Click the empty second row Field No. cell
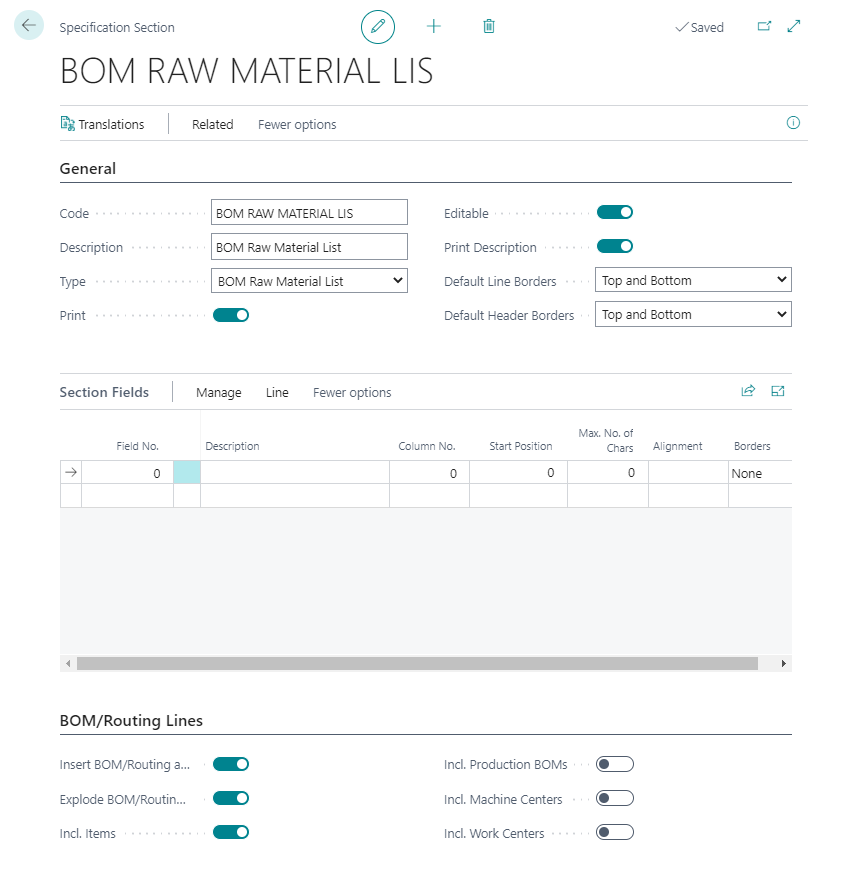This screenshot has width=866, height=883. pos(127,496)
